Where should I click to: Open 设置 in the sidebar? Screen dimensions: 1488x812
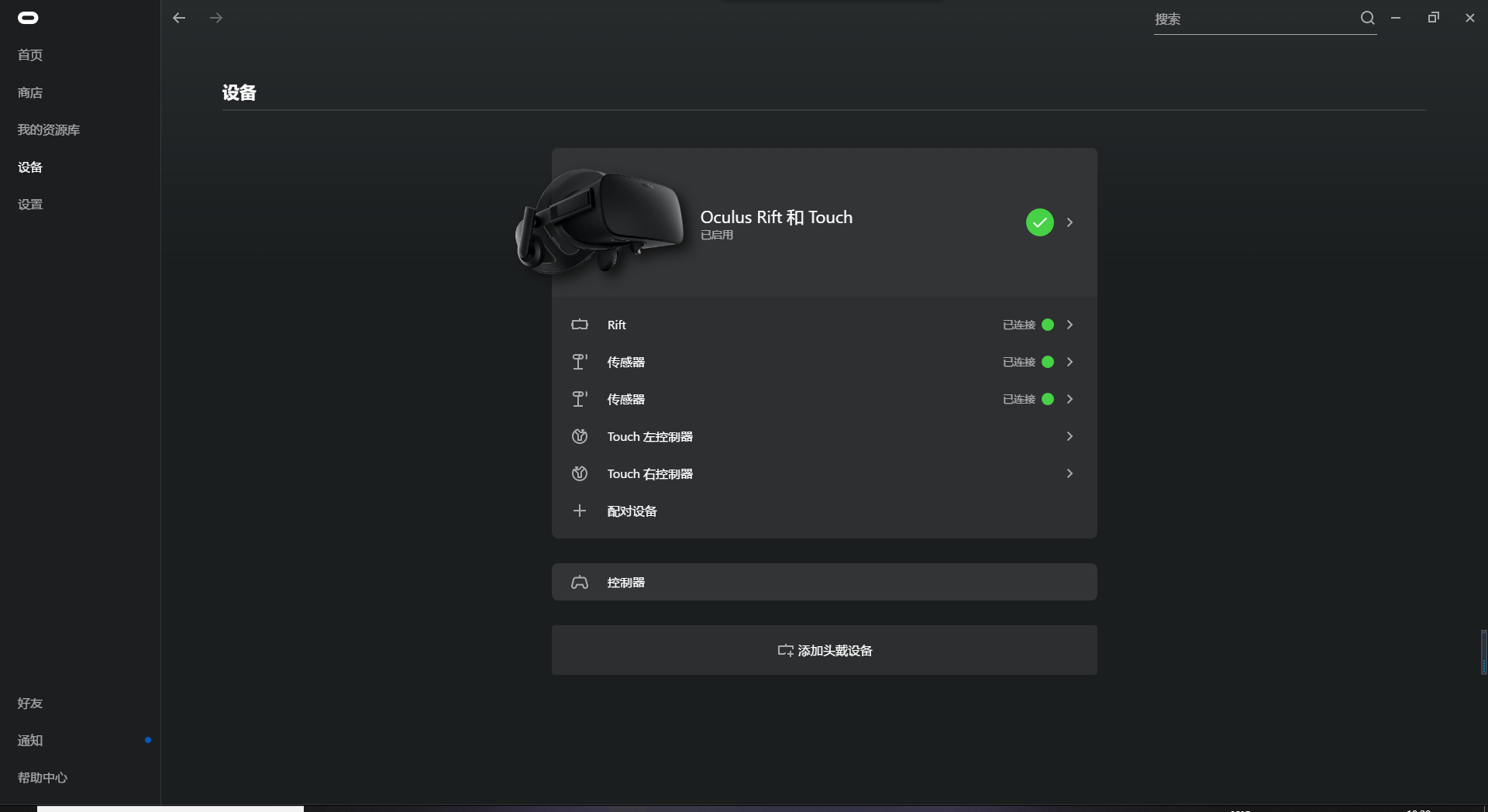[30, 204]
